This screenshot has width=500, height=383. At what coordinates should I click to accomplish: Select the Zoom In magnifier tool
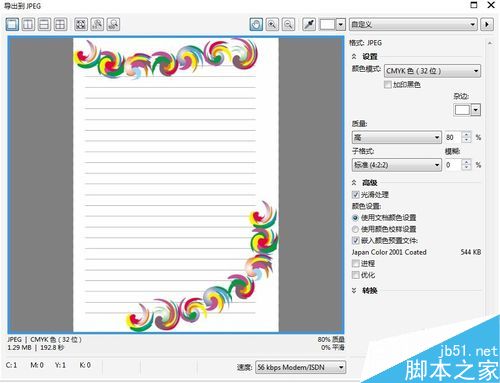point(272,24)
